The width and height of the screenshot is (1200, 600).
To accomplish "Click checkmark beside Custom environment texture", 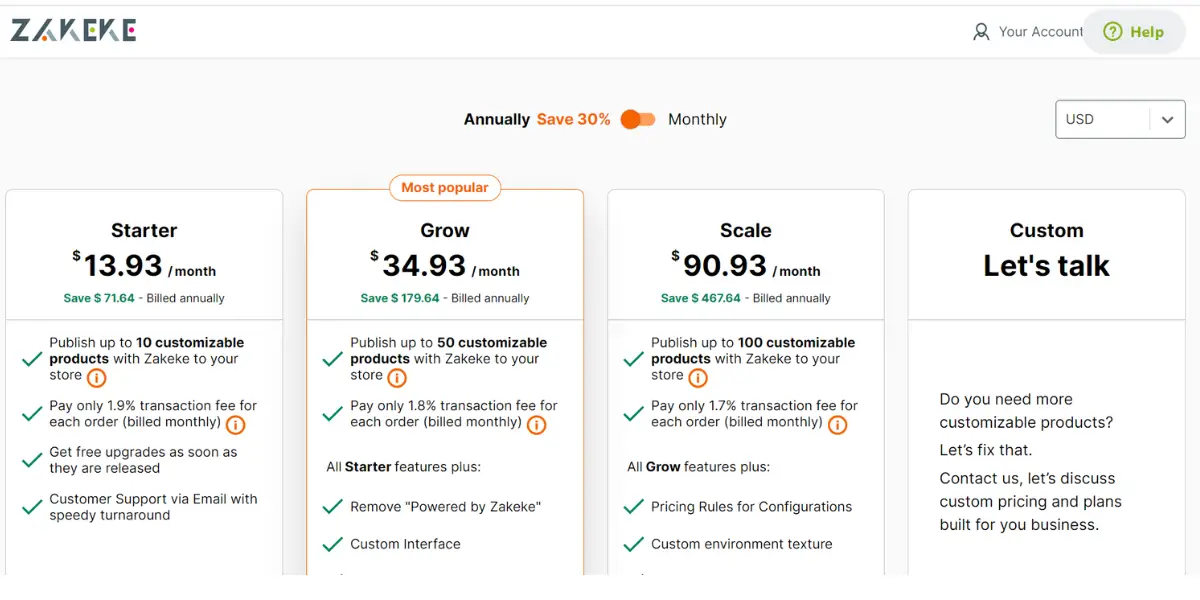I will pyautogui.click(x=634, y=544).
